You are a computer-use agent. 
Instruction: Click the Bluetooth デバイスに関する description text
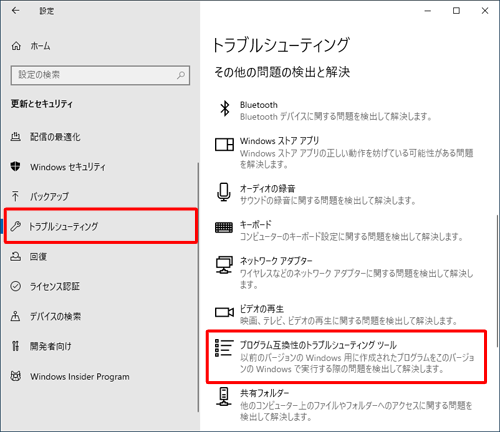click(336, 117)
